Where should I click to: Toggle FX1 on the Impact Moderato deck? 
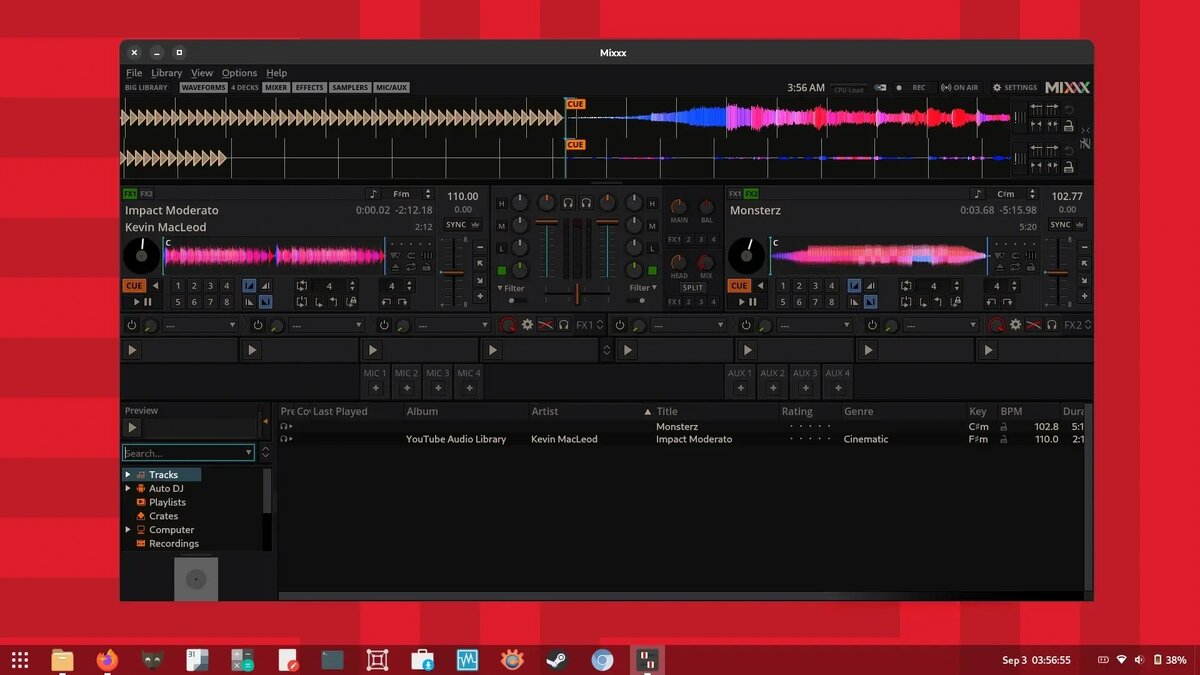pos(131,193)
